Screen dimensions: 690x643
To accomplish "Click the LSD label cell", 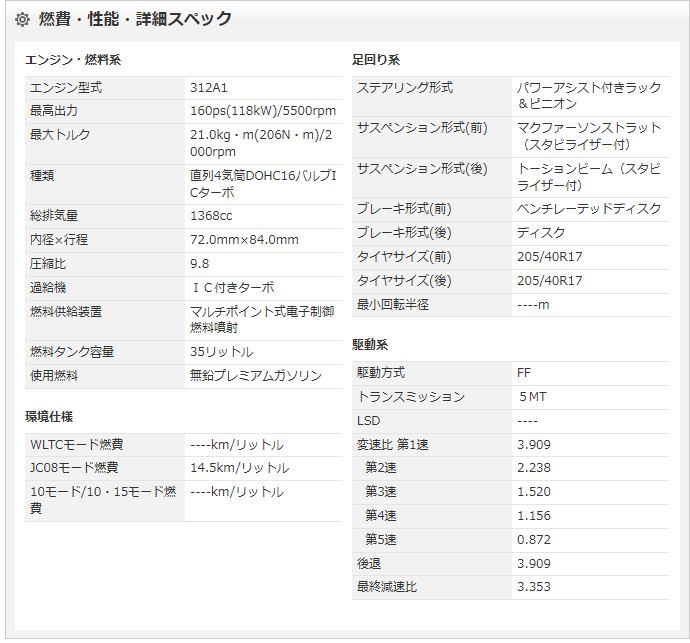I will click(432, 421).
